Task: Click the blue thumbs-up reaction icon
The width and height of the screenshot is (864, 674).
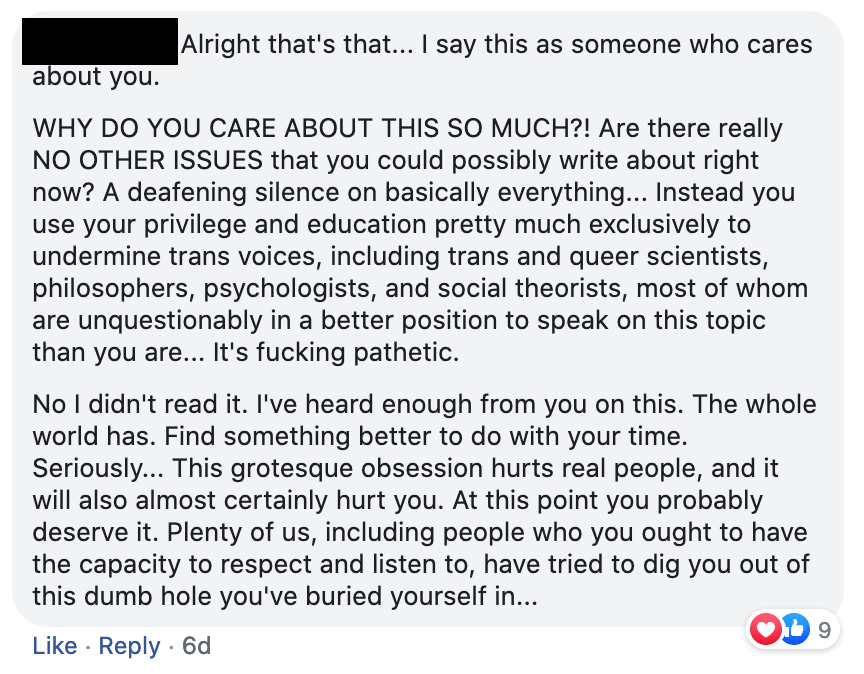Action: coord(792,630)
